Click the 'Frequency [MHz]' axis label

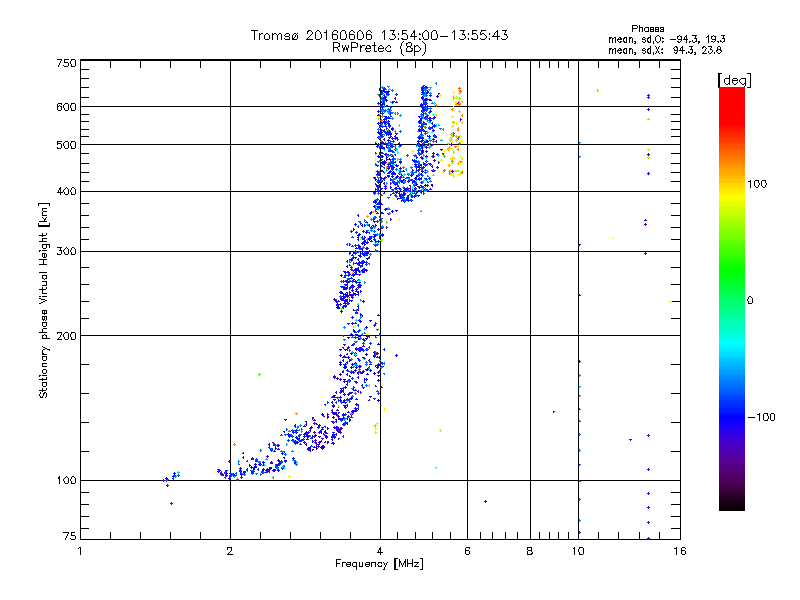(x=379, y=564)
